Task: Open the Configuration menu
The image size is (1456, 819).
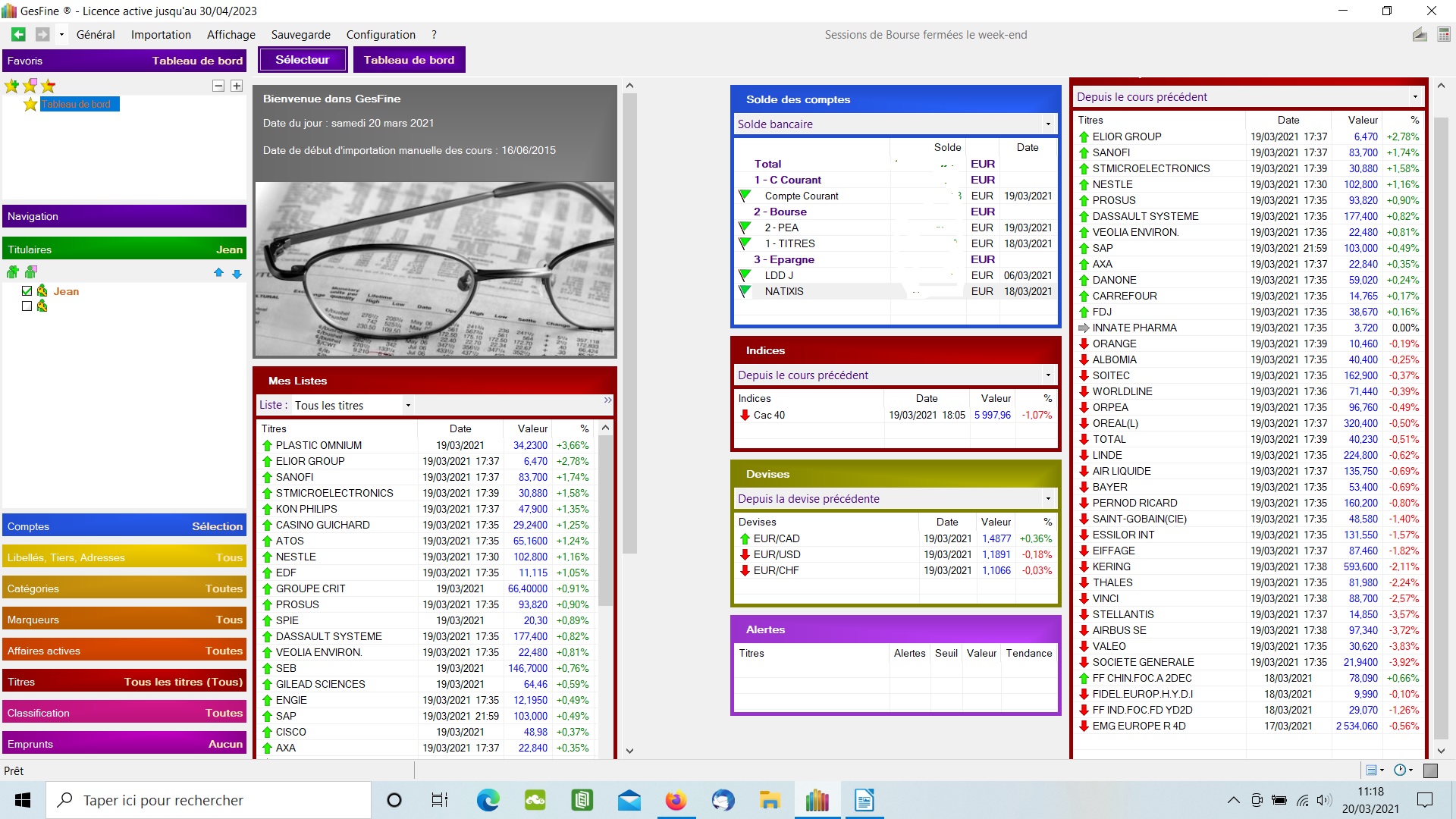Action: 381,34
